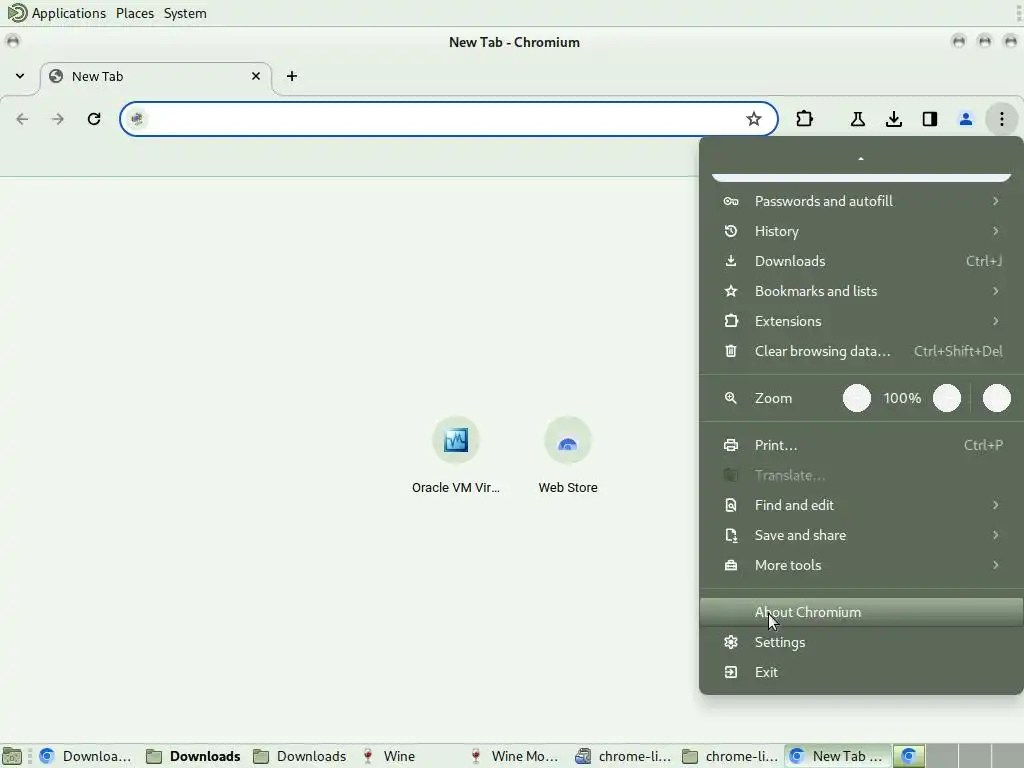Open the tab search dropdown arrow

pos(20,76)
